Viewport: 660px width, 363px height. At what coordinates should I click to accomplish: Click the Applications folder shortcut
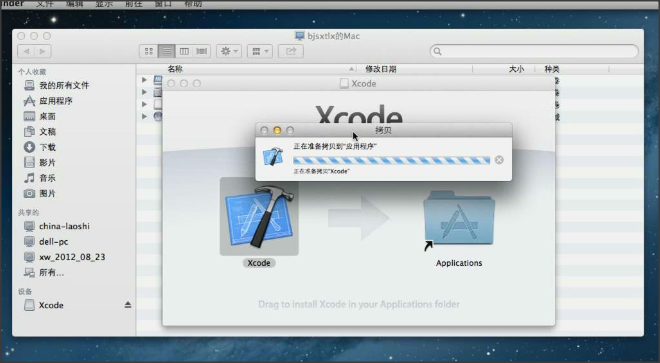point(459,219)
